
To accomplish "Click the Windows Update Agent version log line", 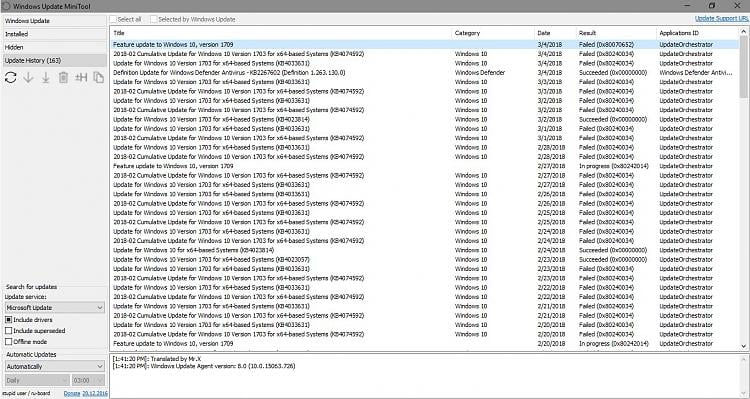I will 204,366.
